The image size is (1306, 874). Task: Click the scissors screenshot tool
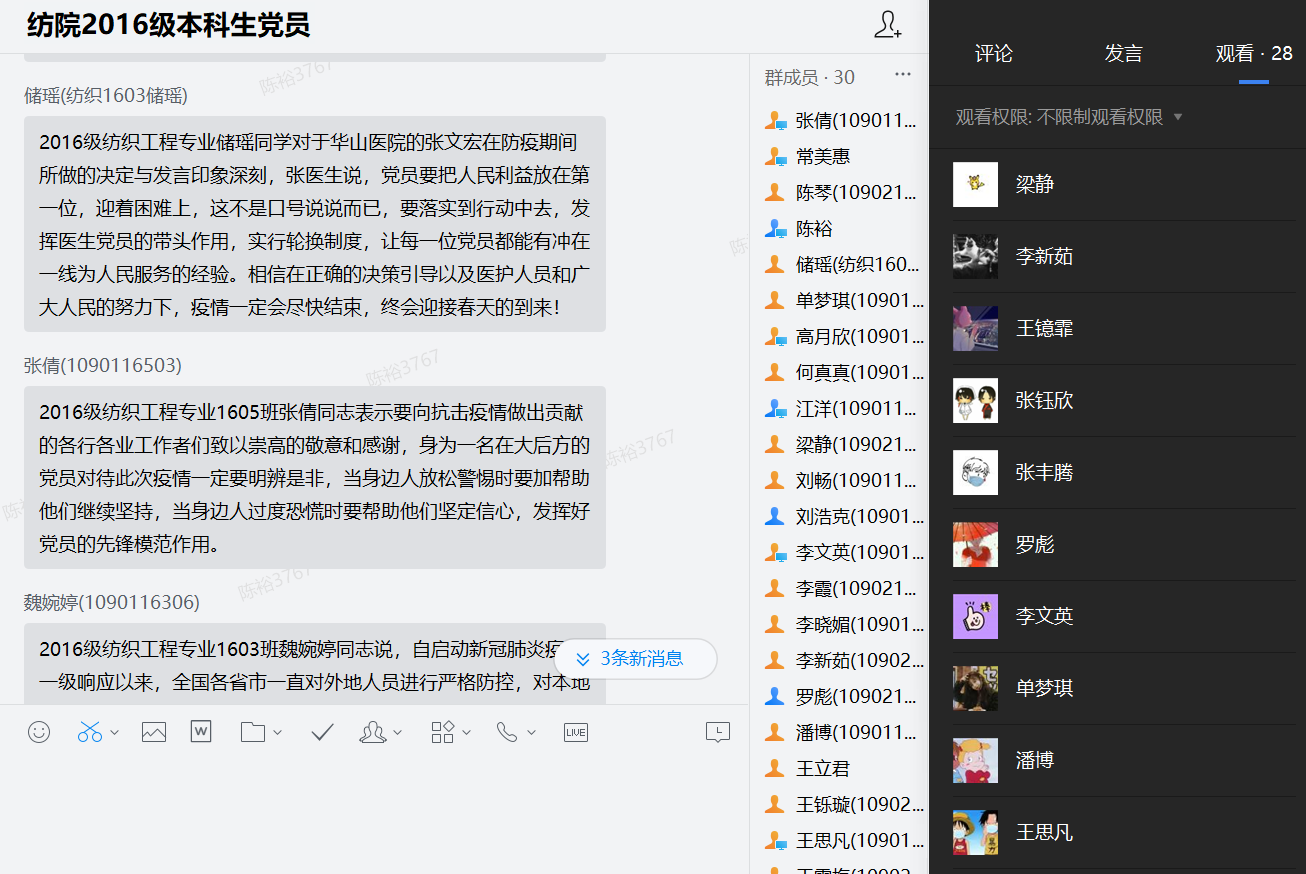click(90, 732)
